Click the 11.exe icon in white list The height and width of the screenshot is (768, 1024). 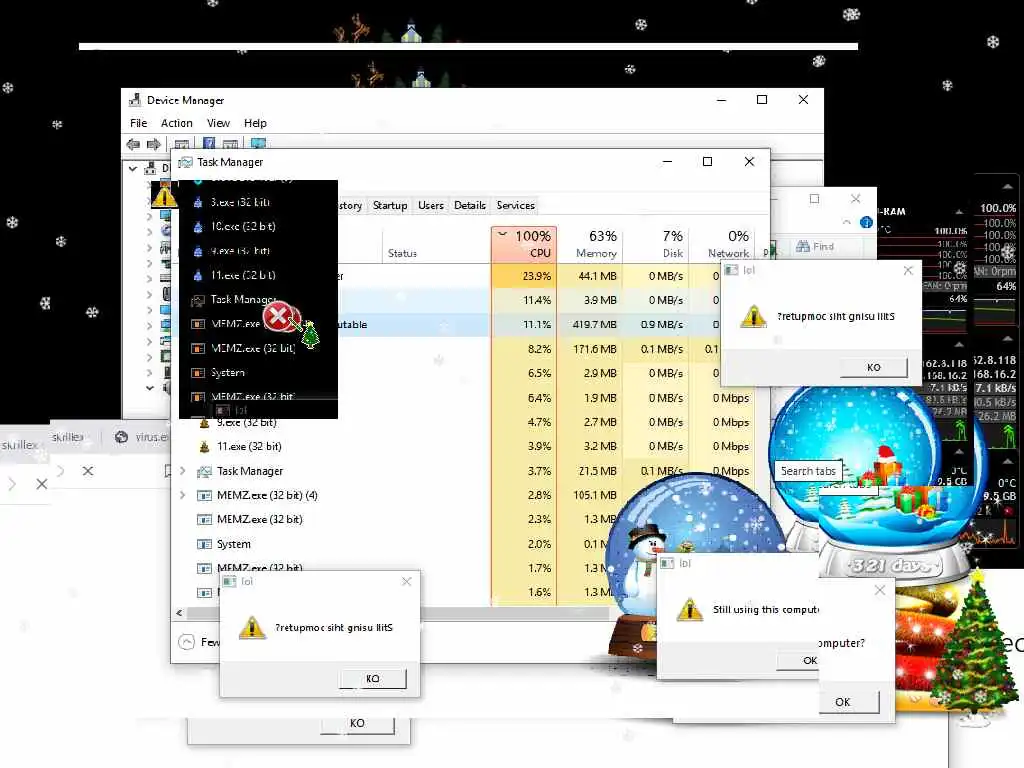(204, 446)
